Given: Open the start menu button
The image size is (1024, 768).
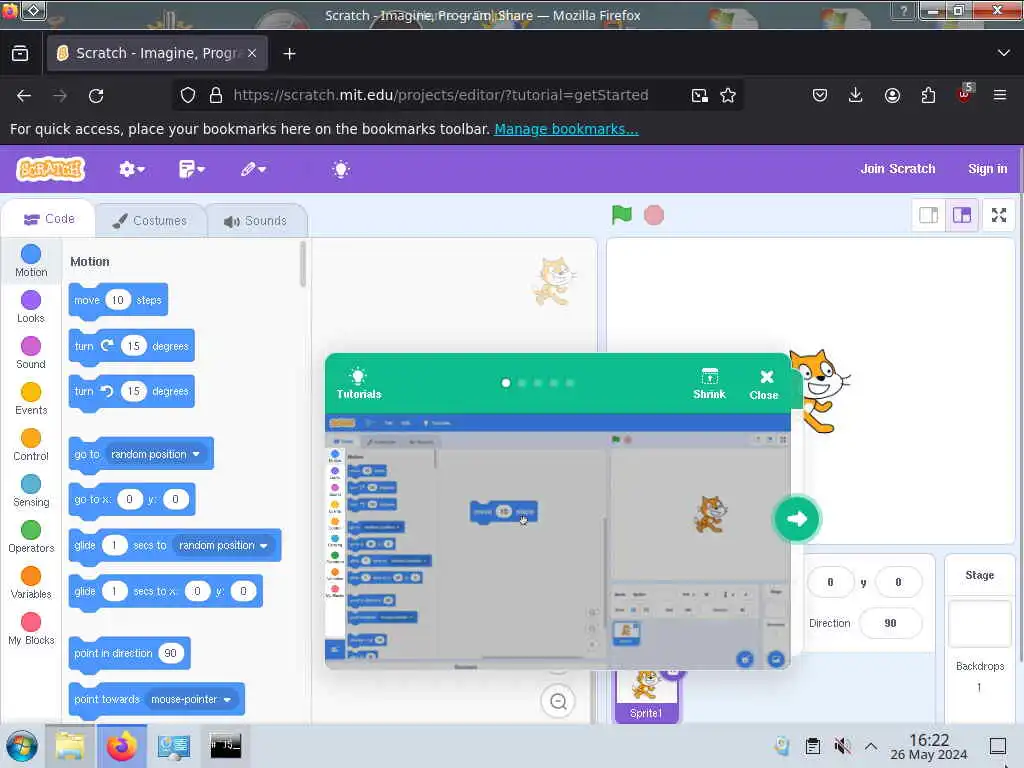Looking at the screenshot, I should (22, 746).
